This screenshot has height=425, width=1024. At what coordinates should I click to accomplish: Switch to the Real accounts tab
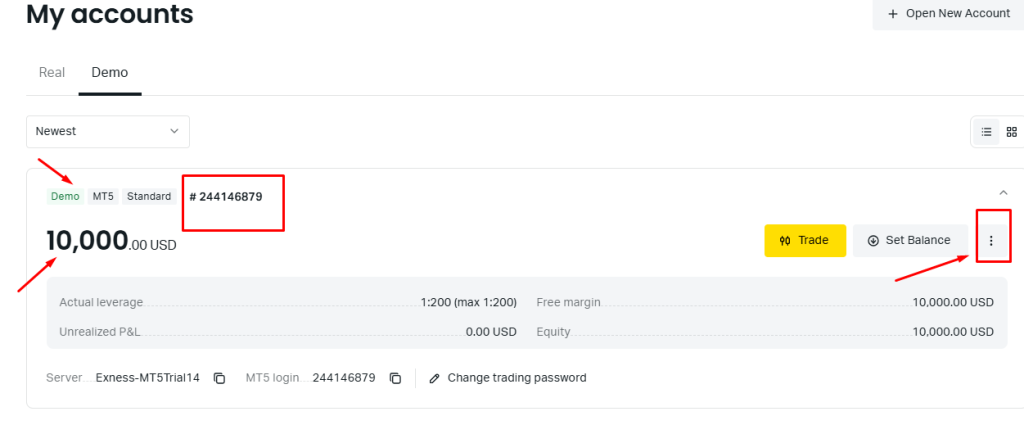[x=52, y=72]
